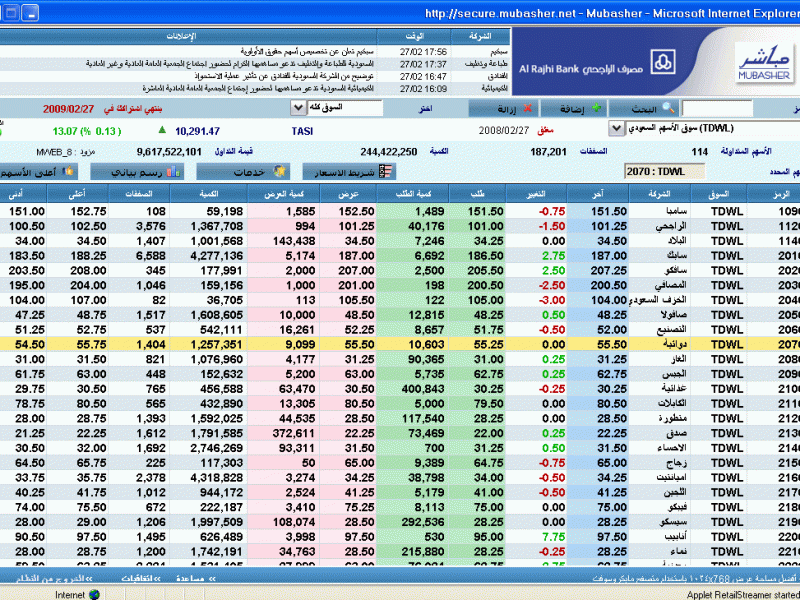Click the total trades value 187,201
The width and height of the screenshot is (800, 600).
[x=548, y=152]
